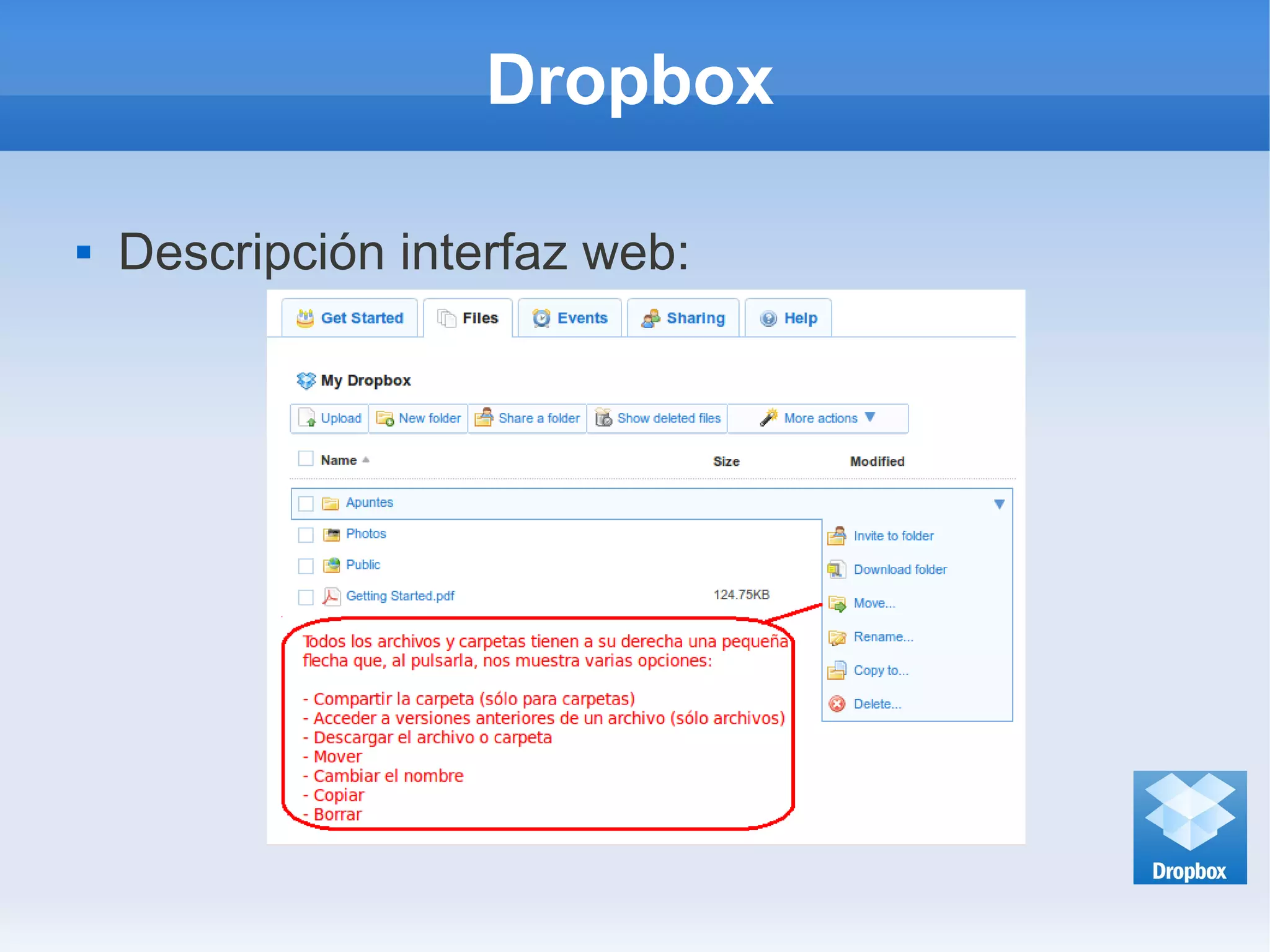Click the My Dropbox box icon
Image resolution: width=1270 pixels, height=952 pixels.
(x=306, y=380)
